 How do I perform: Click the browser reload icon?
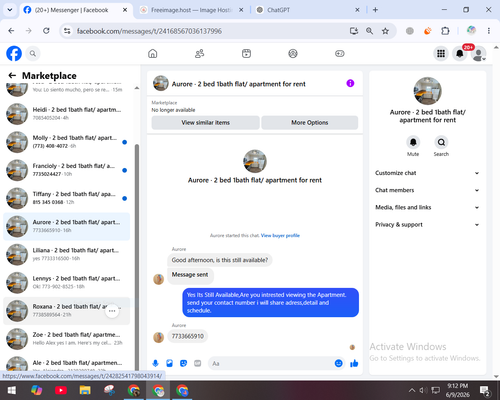click(46, 31)
